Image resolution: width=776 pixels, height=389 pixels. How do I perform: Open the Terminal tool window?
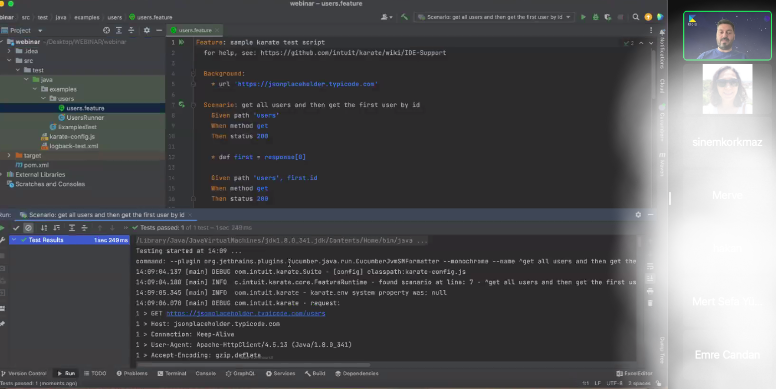point(172,373)
